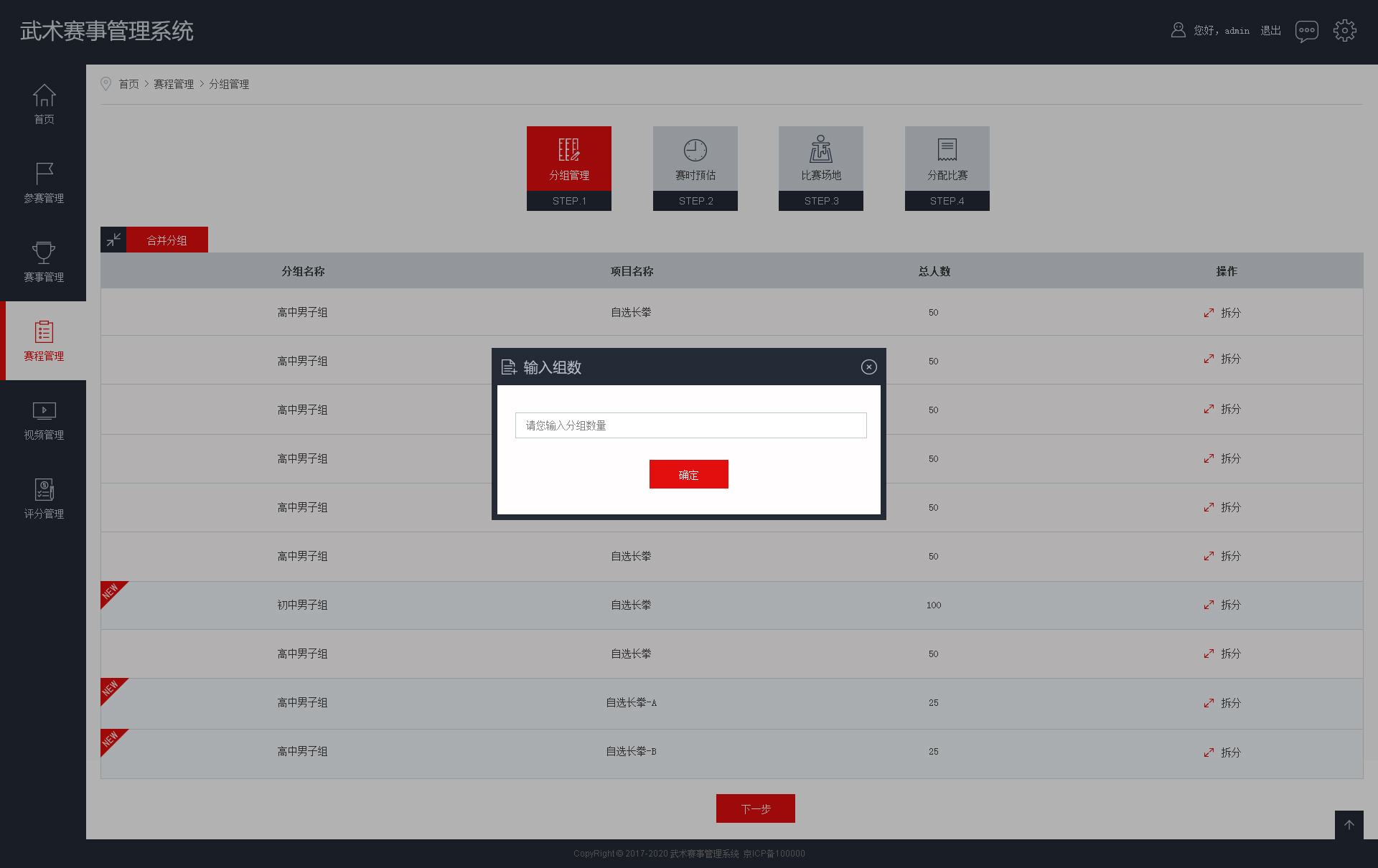
Task: Switch to the 比赛场地 STEP.3 tab
Action: point(820,168)
